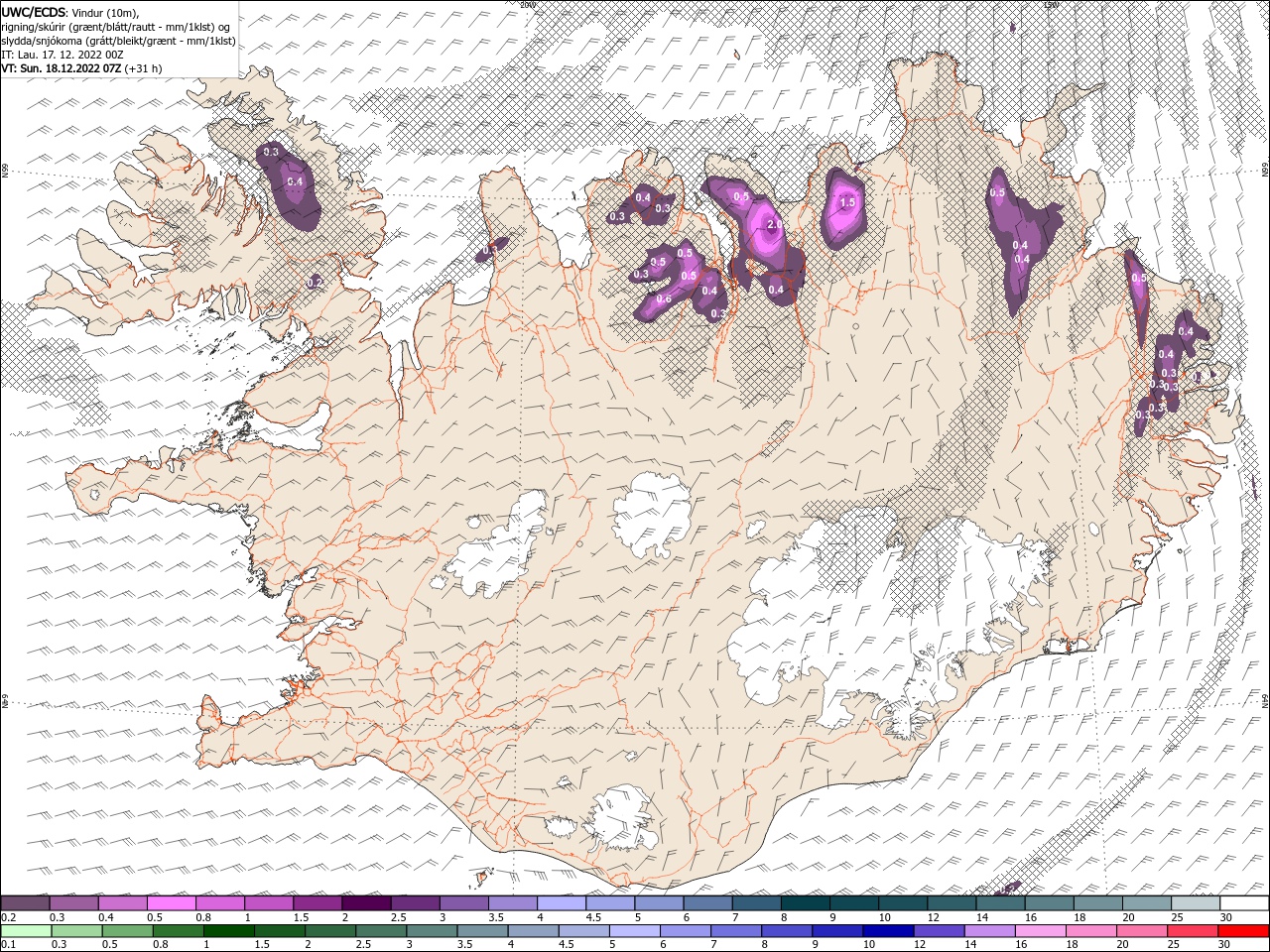
Task: Pick upper-row legend swatch between 0.2 and 0.3
Action: click(25, 903)
